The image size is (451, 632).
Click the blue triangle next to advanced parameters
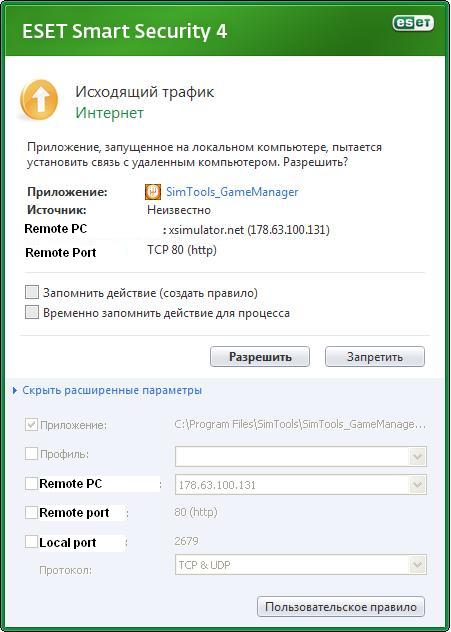coord(15,391)
